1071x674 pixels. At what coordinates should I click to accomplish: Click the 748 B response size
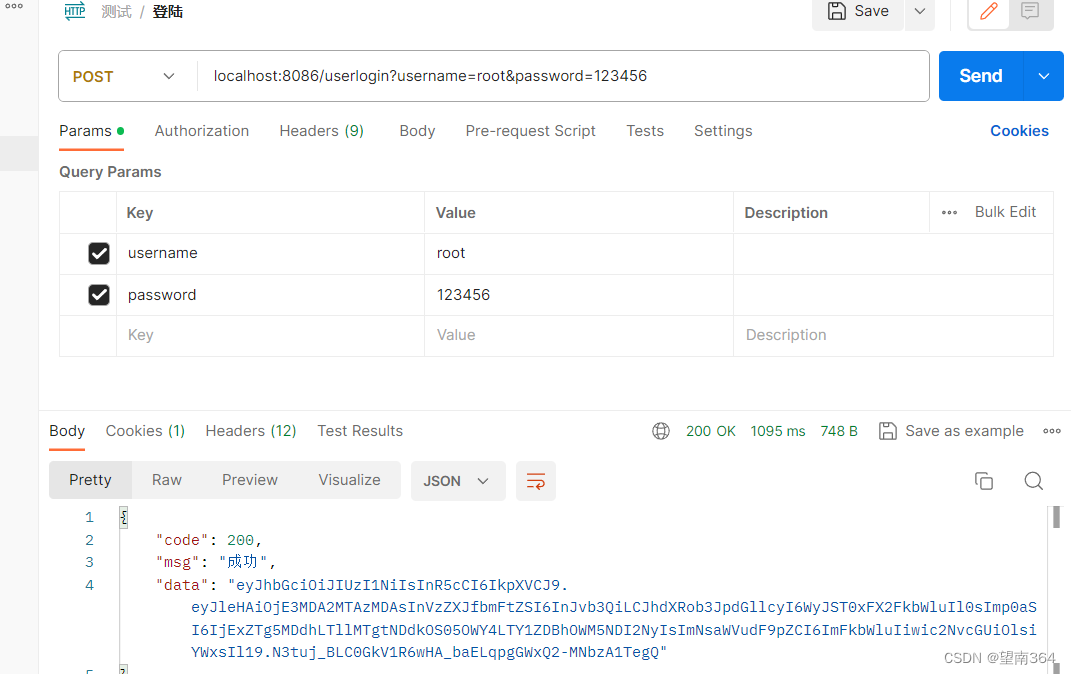(x=839, y=431)
